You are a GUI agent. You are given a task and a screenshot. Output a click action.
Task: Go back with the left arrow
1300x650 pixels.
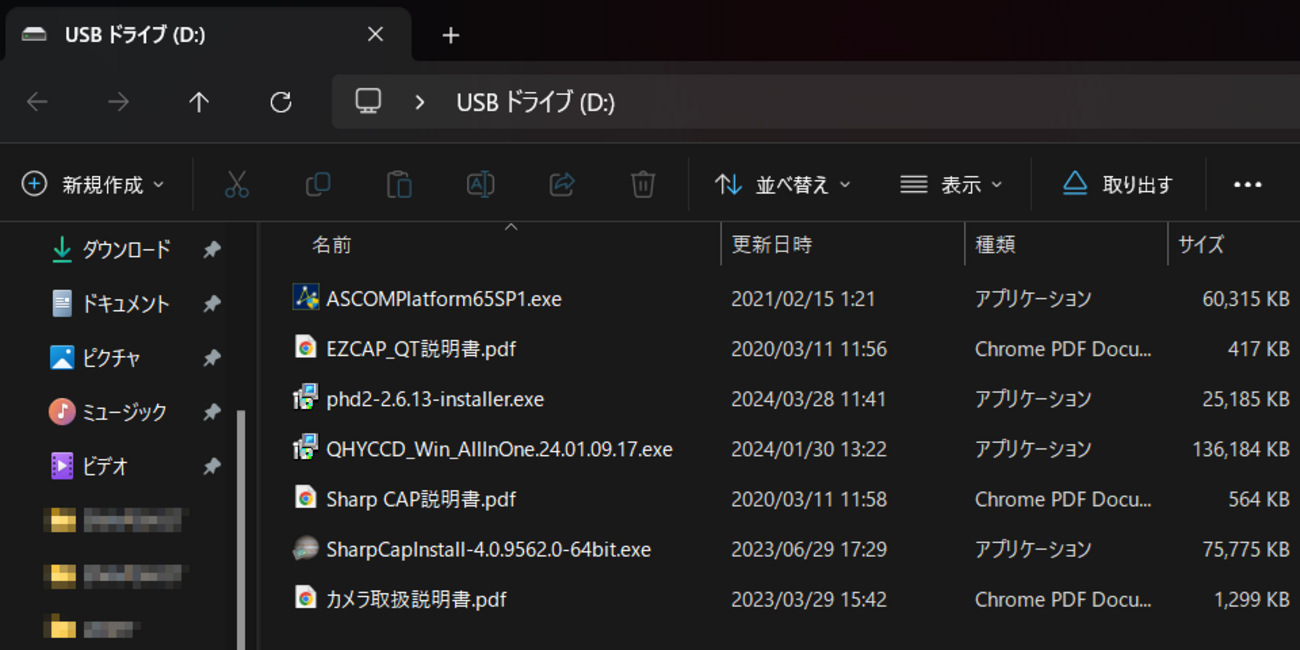coord(37,102)
